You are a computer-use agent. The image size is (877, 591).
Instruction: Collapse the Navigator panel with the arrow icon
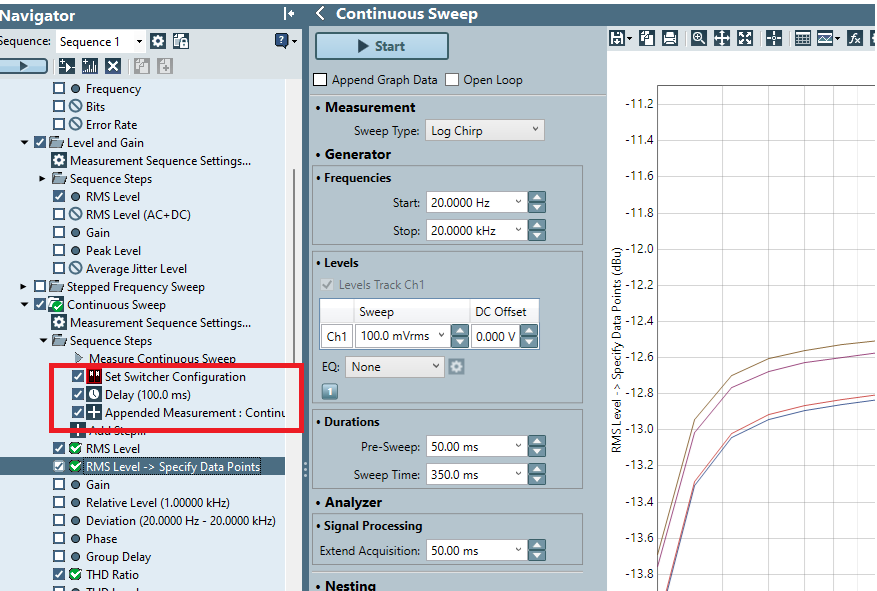coord(289,13)
